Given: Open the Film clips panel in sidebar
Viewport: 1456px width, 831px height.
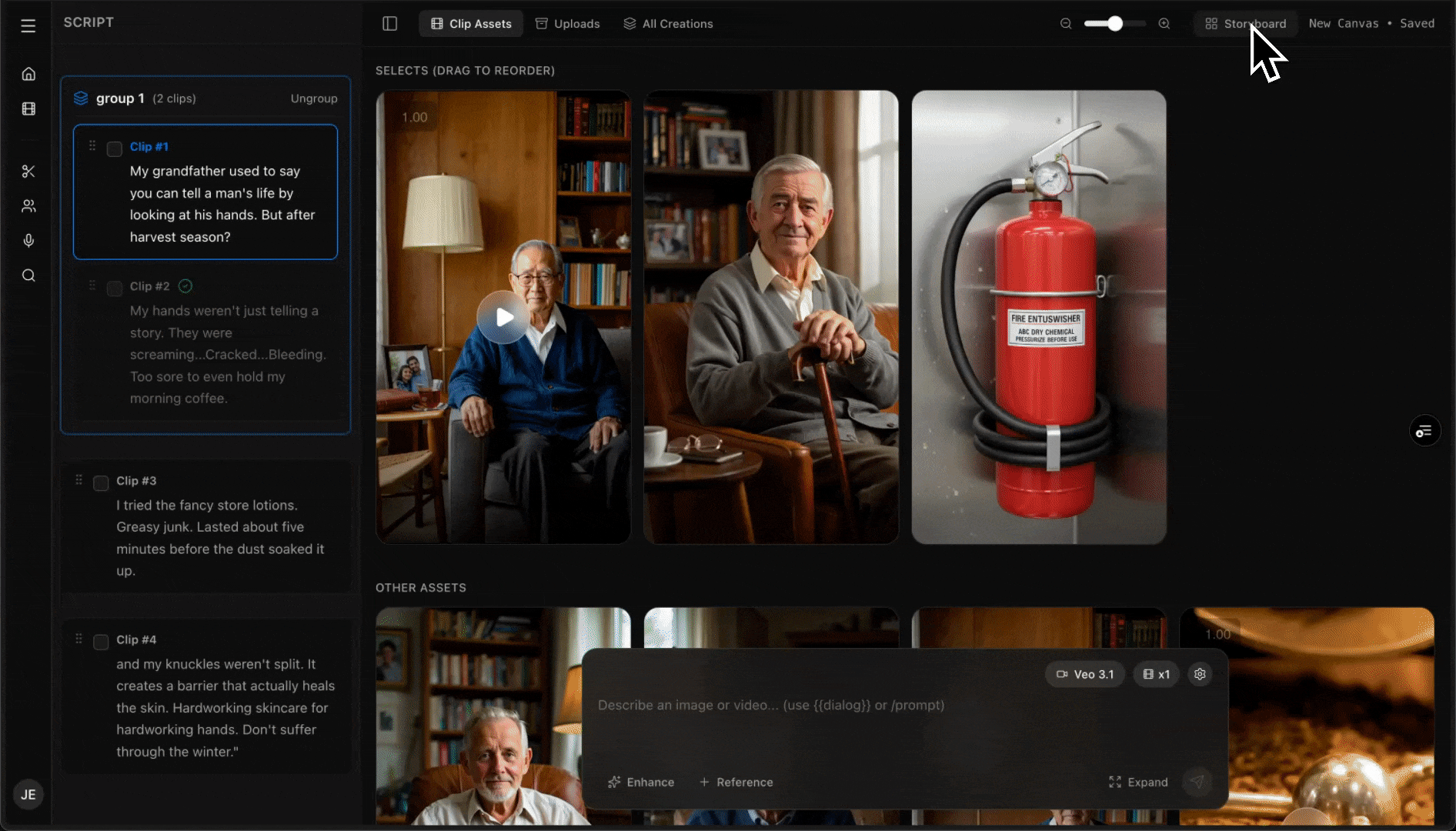Looking at the screenshot, I should (x=28, y=108).
